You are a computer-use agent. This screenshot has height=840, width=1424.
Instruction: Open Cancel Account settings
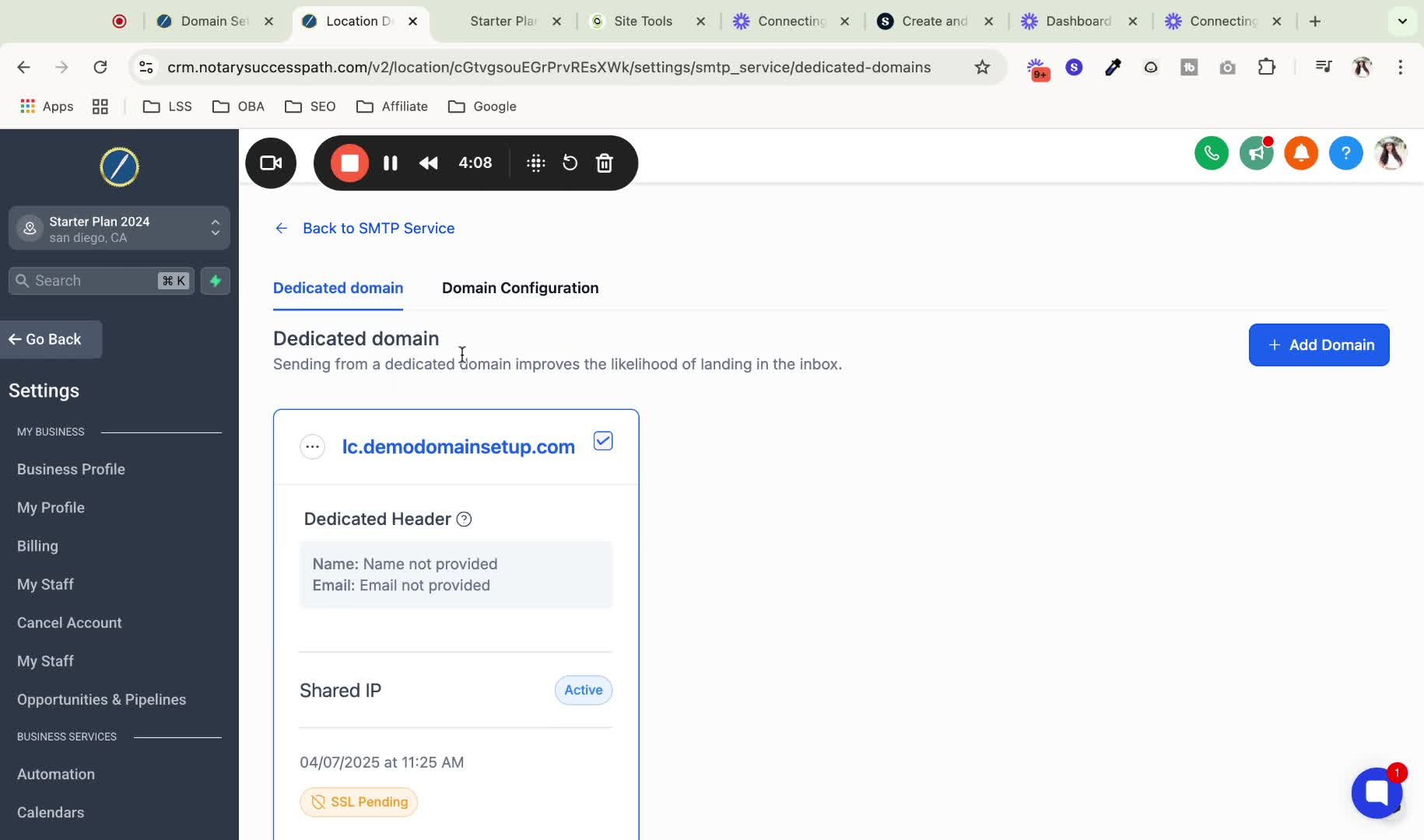point(69,623)
